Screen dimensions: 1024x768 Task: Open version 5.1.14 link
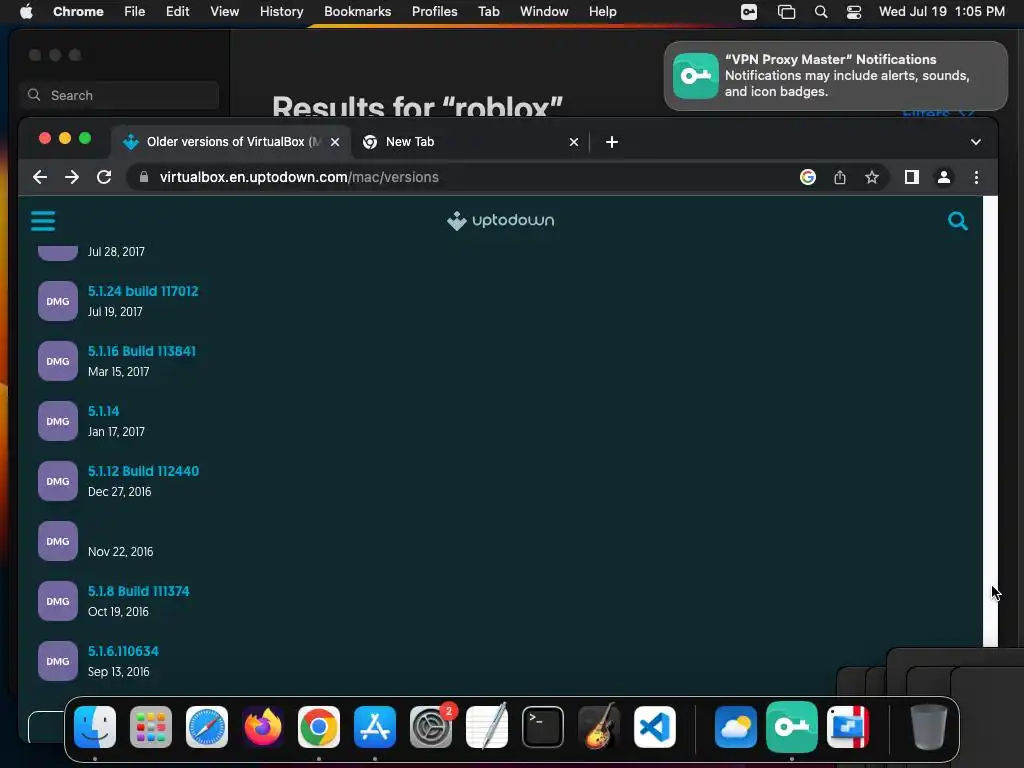104,411
